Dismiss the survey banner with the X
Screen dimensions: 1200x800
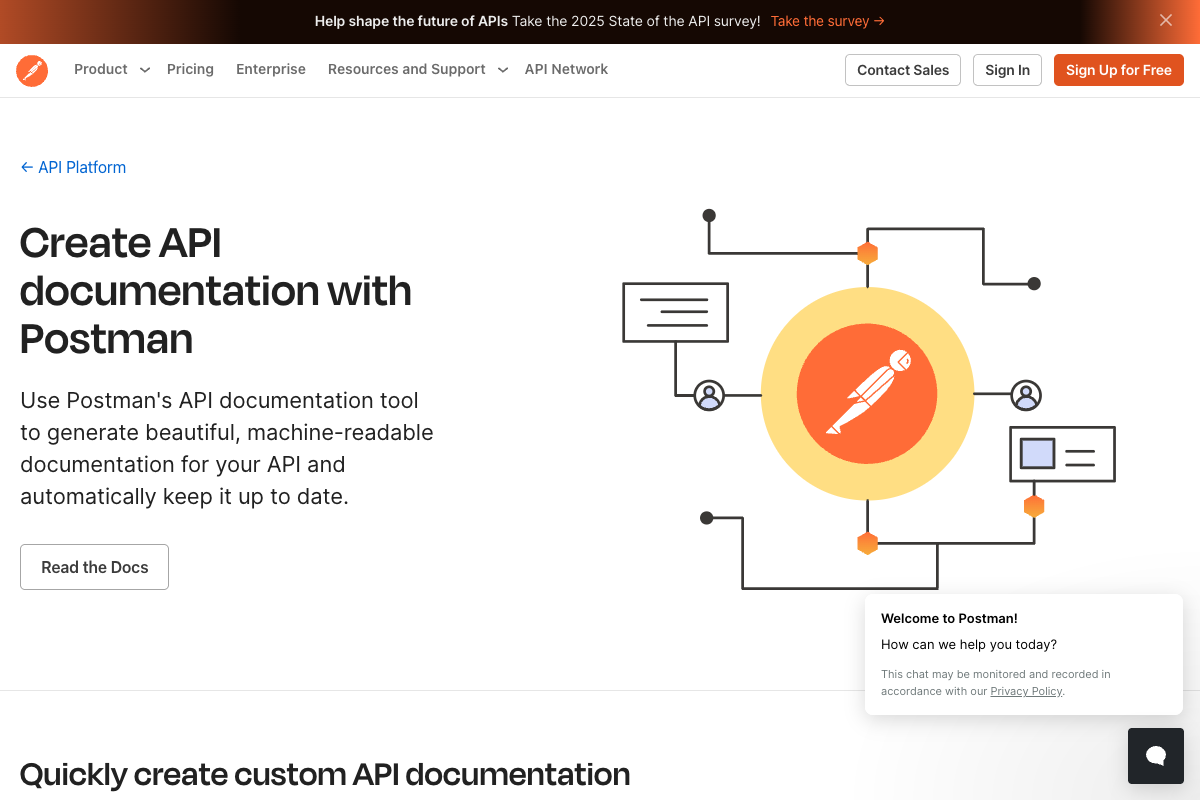click(x=1165, y=20)
